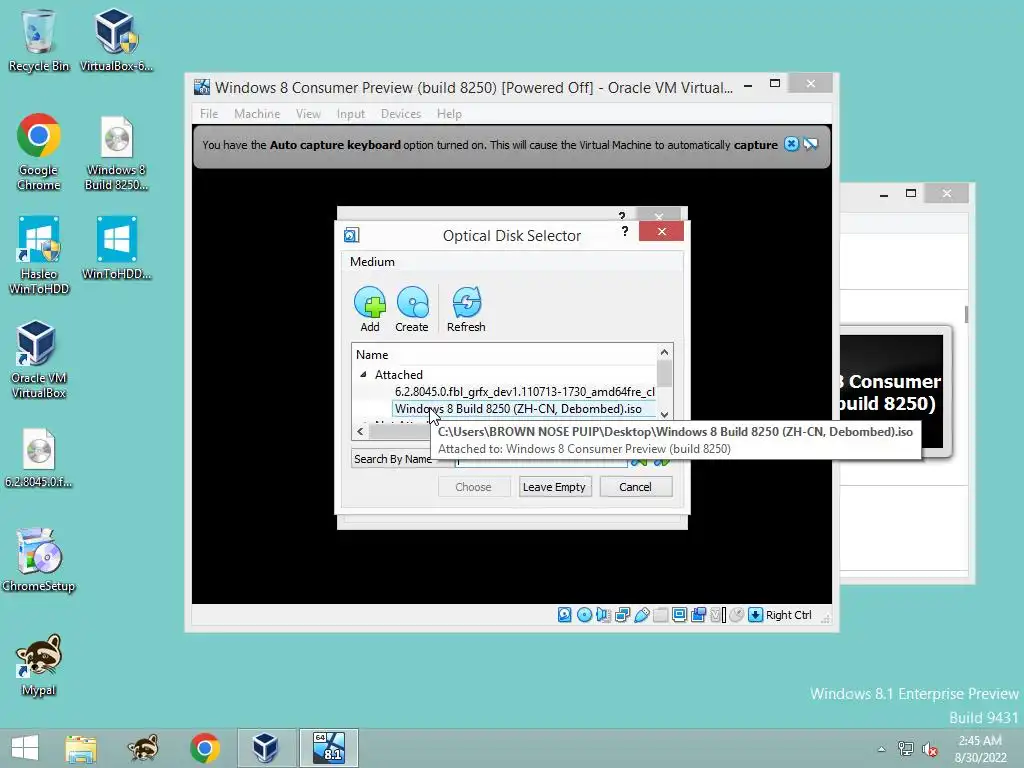Select Oracle VM VirtualBox desktop shortcut
The height and width of the screenshot is (768, 1024).
click(39, 360)
